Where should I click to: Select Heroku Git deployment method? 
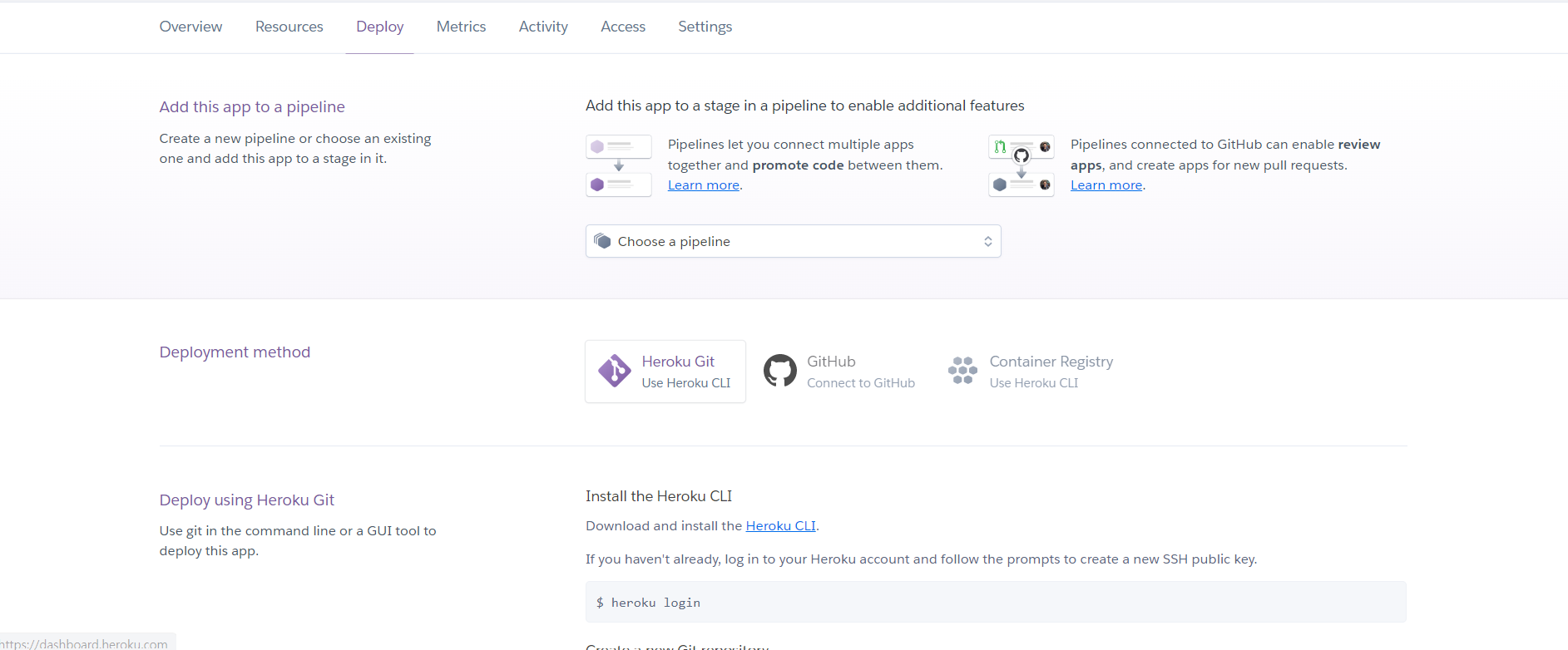tap(665, 372)
